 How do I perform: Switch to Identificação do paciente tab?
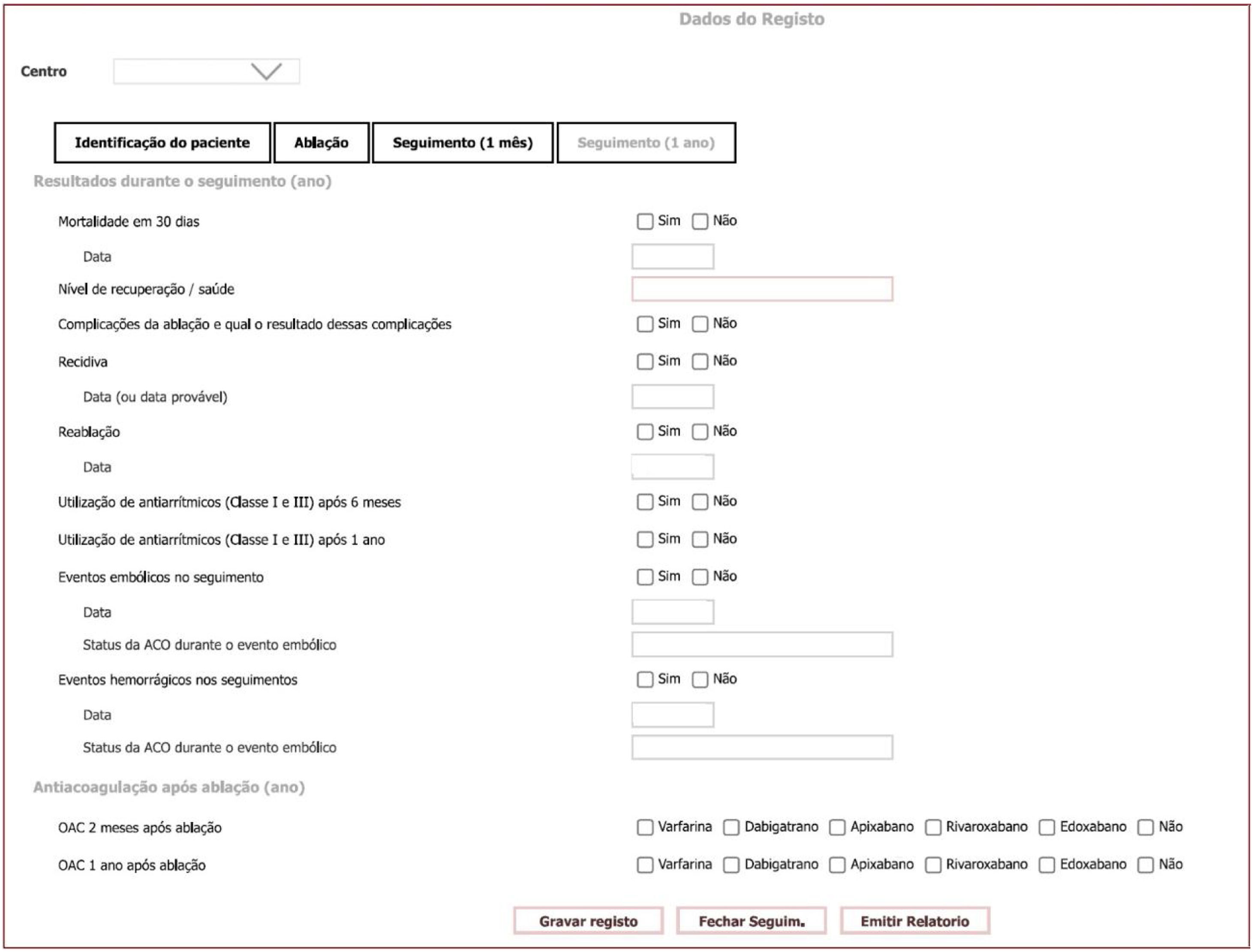pyautogui.click(x=162, y=143)
